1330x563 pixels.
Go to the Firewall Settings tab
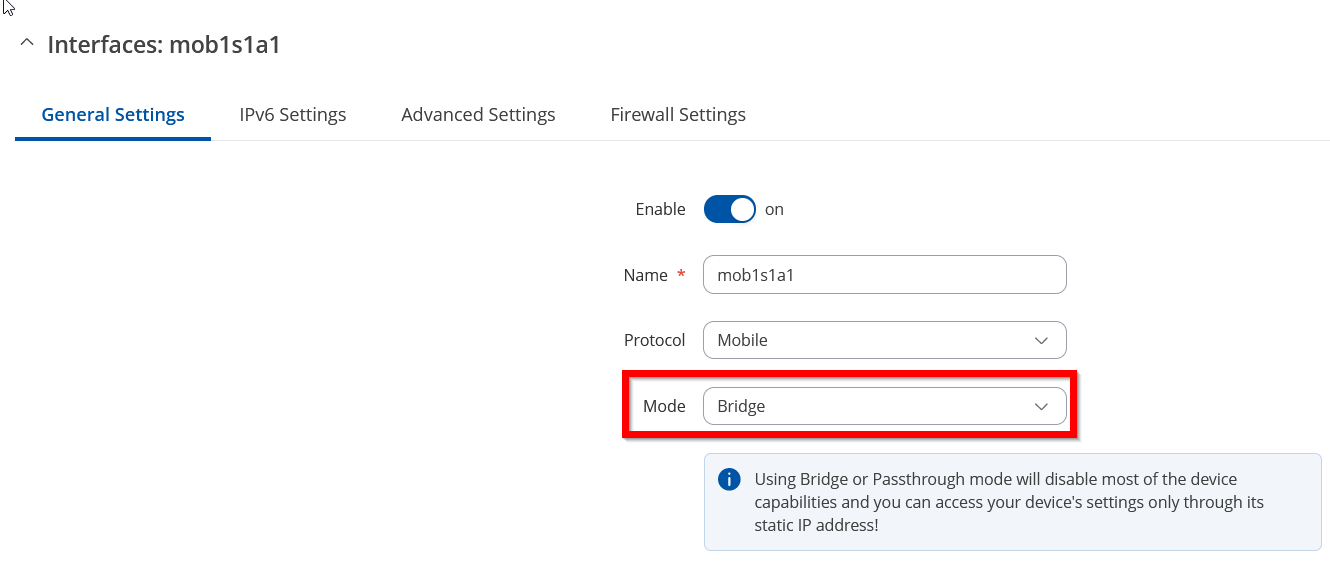coord(678,114)
